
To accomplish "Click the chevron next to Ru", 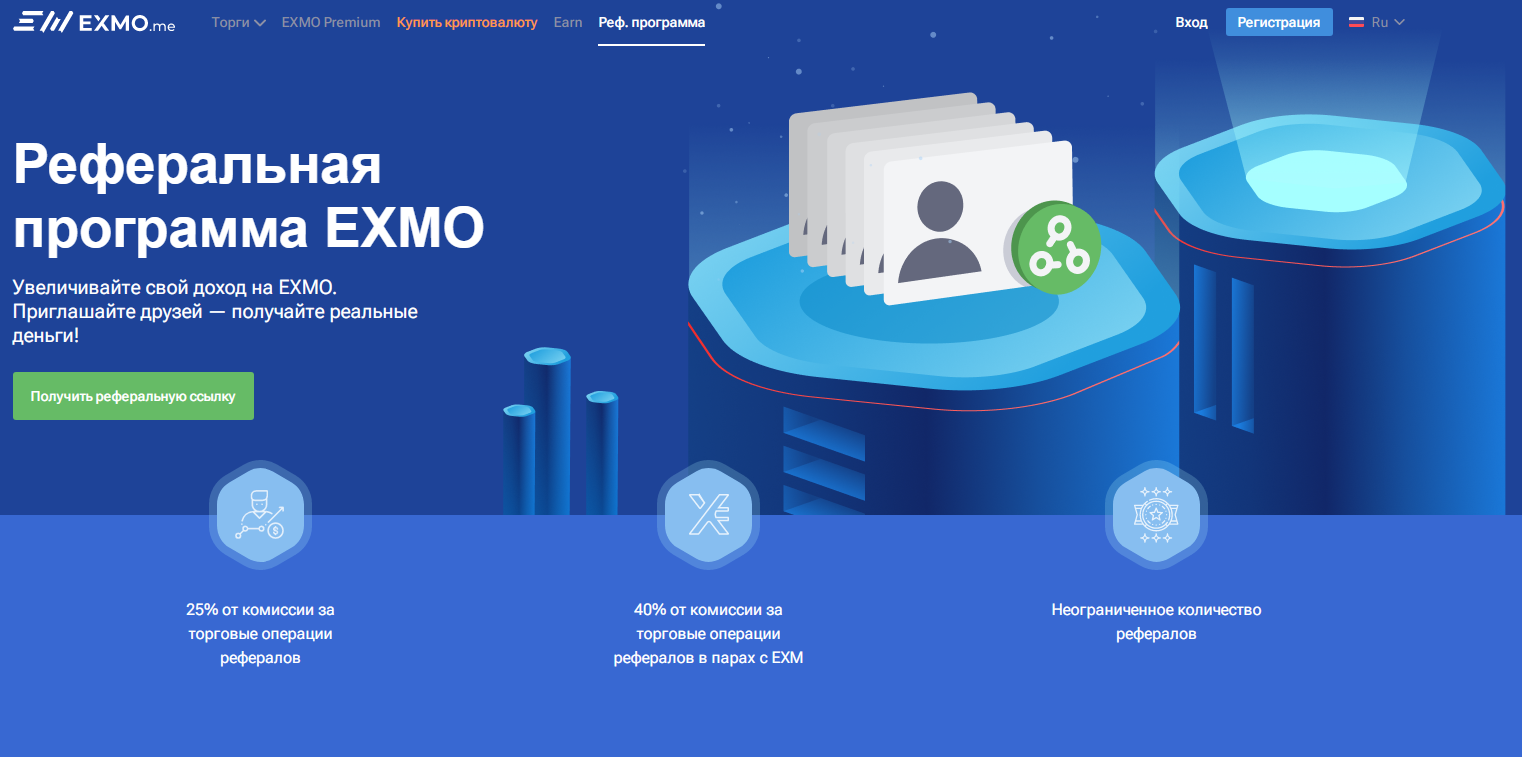I will [x=1399, y=22].
